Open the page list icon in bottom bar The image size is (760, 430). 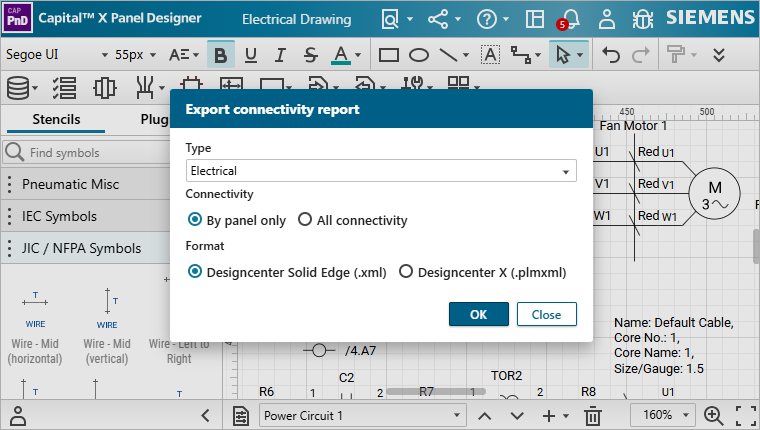pos(241,416)
